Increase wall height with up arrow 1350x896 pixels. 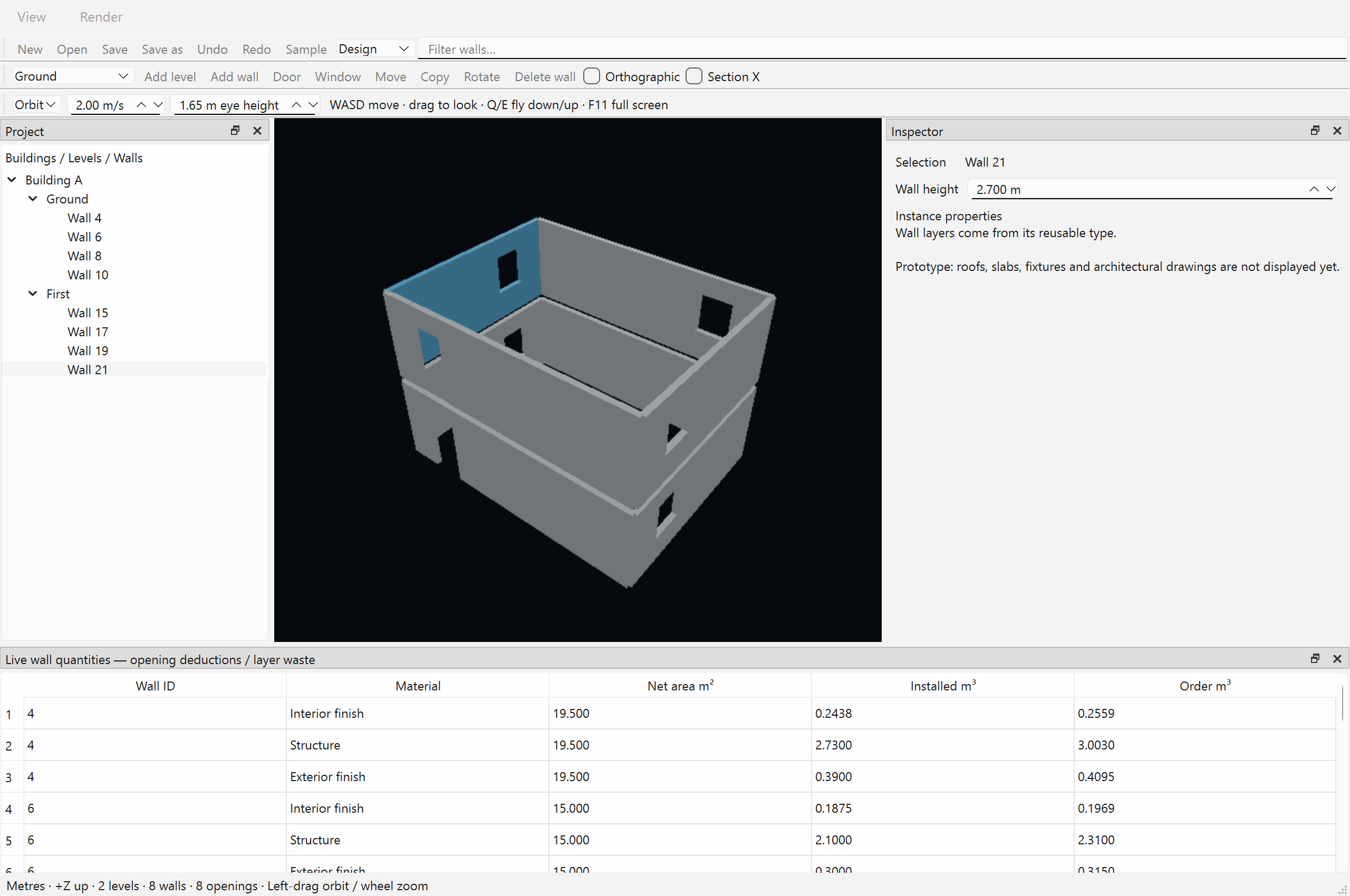(1314, 189)
